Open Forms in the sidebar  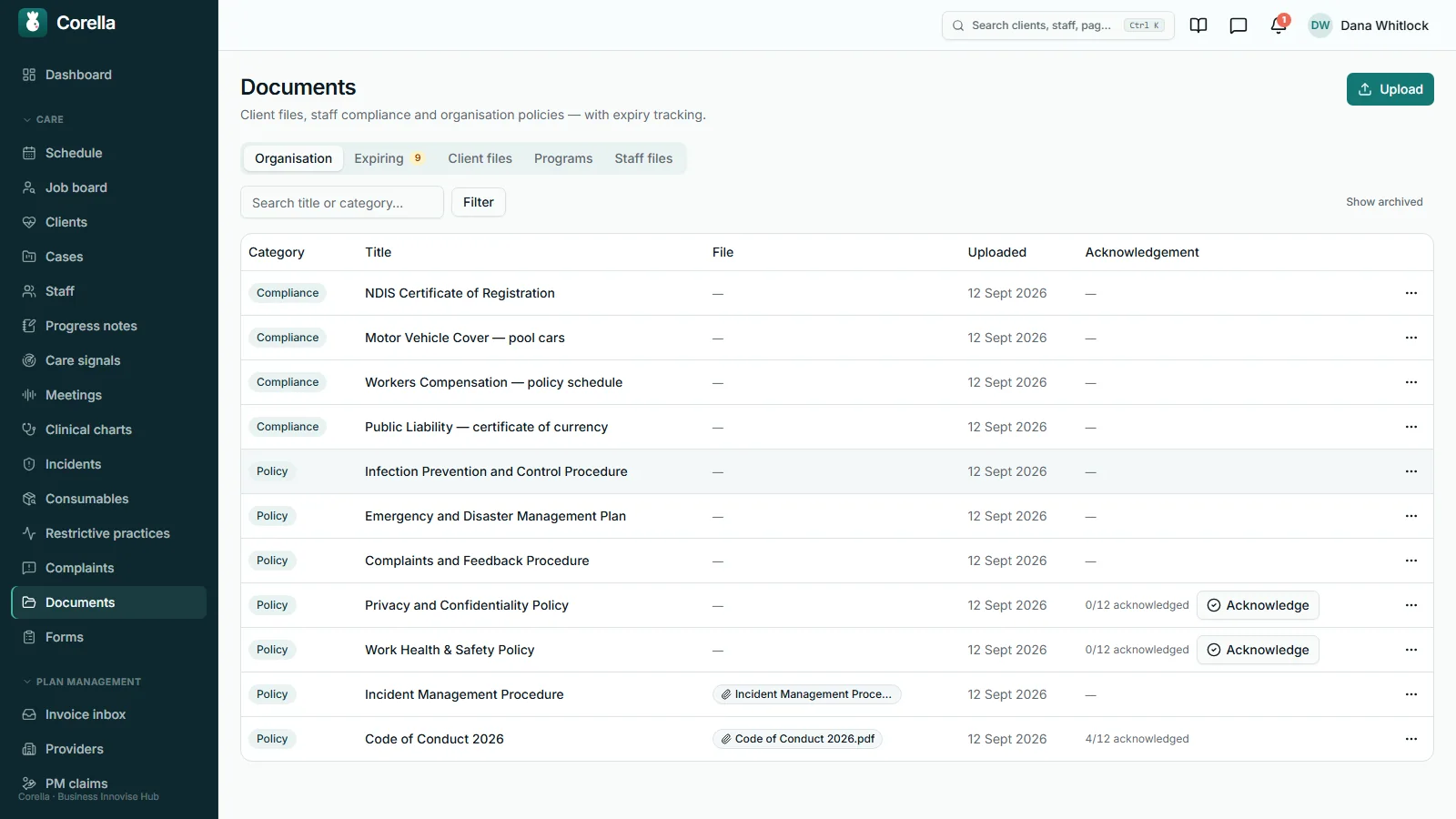(x=109, y=637)
